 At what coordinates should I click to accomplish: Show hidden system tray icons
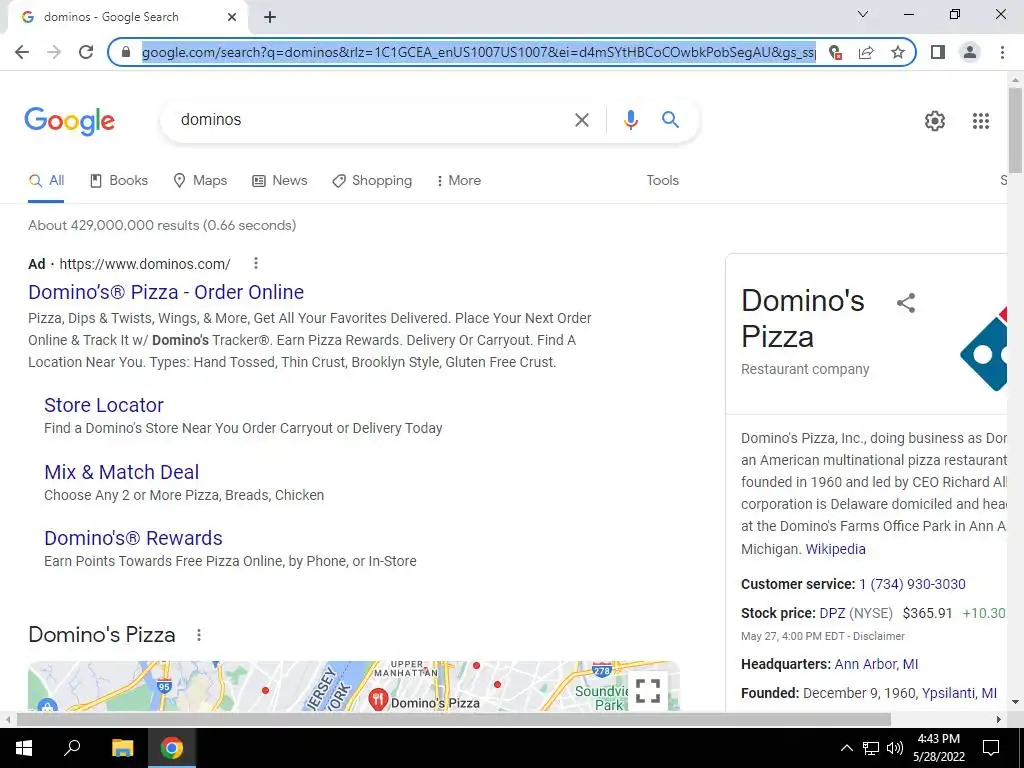tap(846, 748)
